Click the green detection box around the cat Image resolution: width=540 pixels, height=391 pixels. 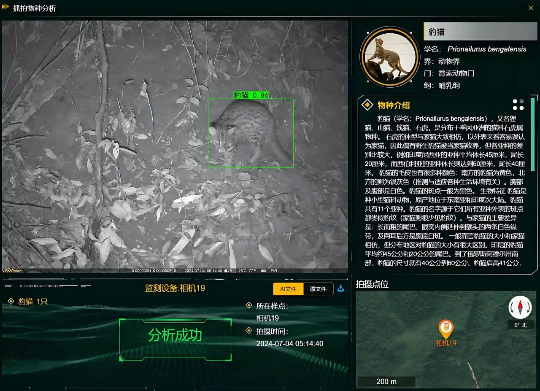tap(251, 133)
